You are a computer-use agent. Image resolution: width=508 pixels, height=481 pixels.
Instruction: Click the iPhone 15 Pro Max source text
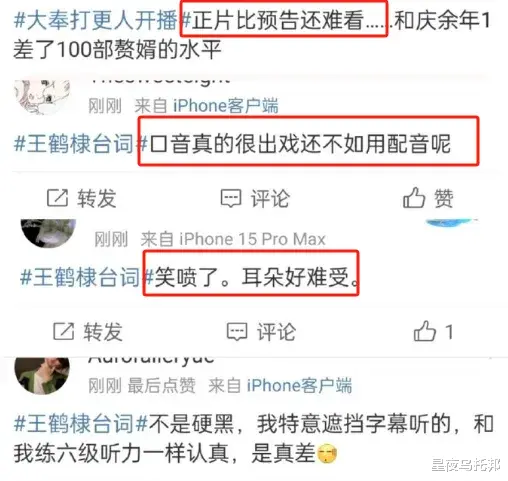[252, 239]
